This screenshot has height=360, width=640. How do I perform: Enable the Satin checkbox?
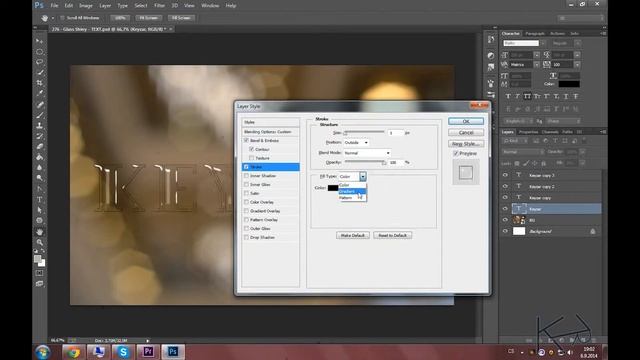pyautogui.click(x=246, y=193)
